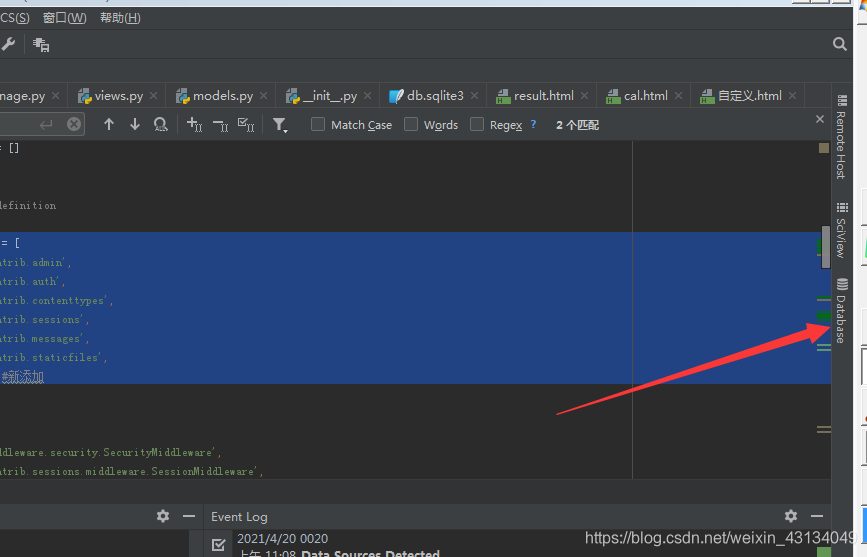Open the cal.html tab
Image resolution: width=867 pixels, height=557 pixels.
tap(645, 96)
